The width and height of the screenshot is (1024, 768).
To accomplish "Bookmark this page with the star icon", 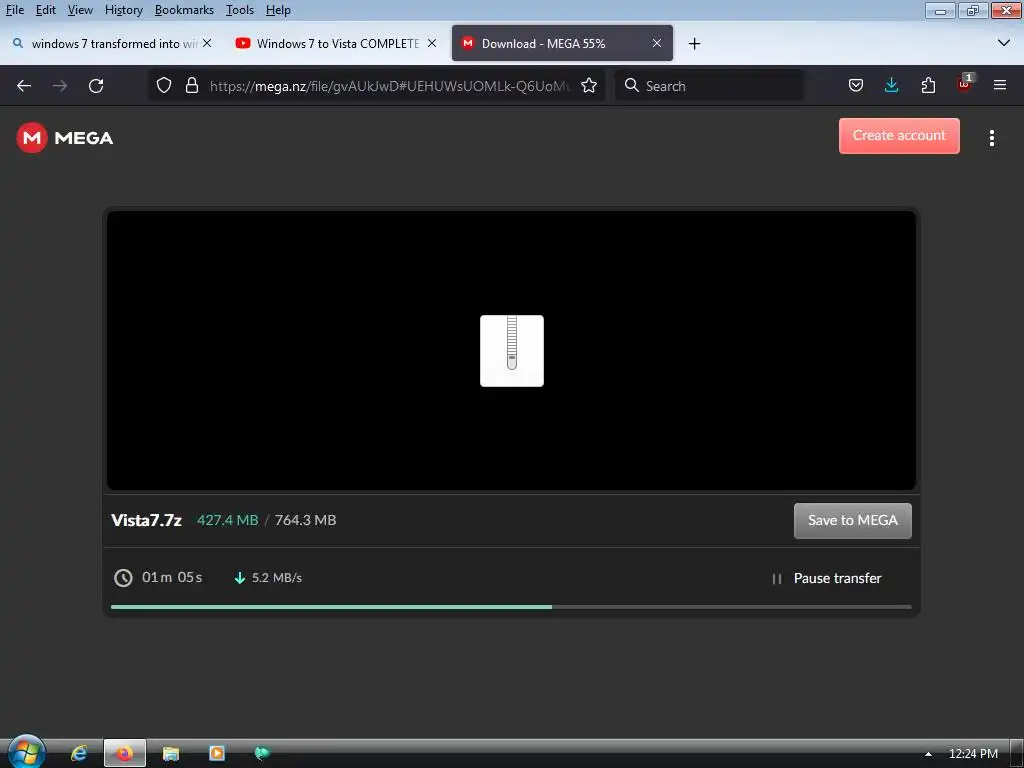I will [589, 86].
